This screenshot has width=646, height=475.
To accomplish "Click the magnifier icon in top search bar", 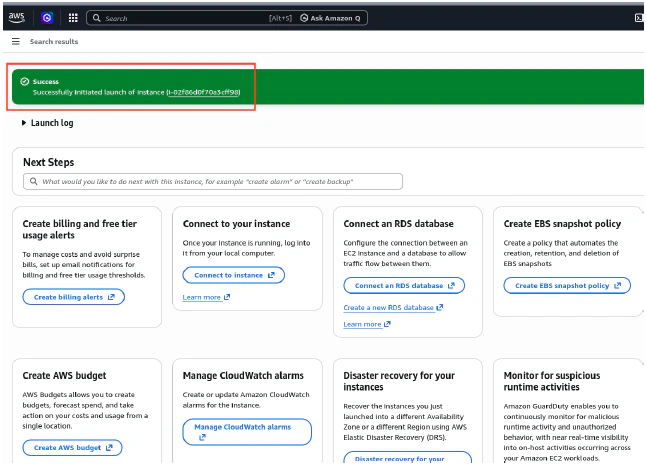I will tap(96, 18).
